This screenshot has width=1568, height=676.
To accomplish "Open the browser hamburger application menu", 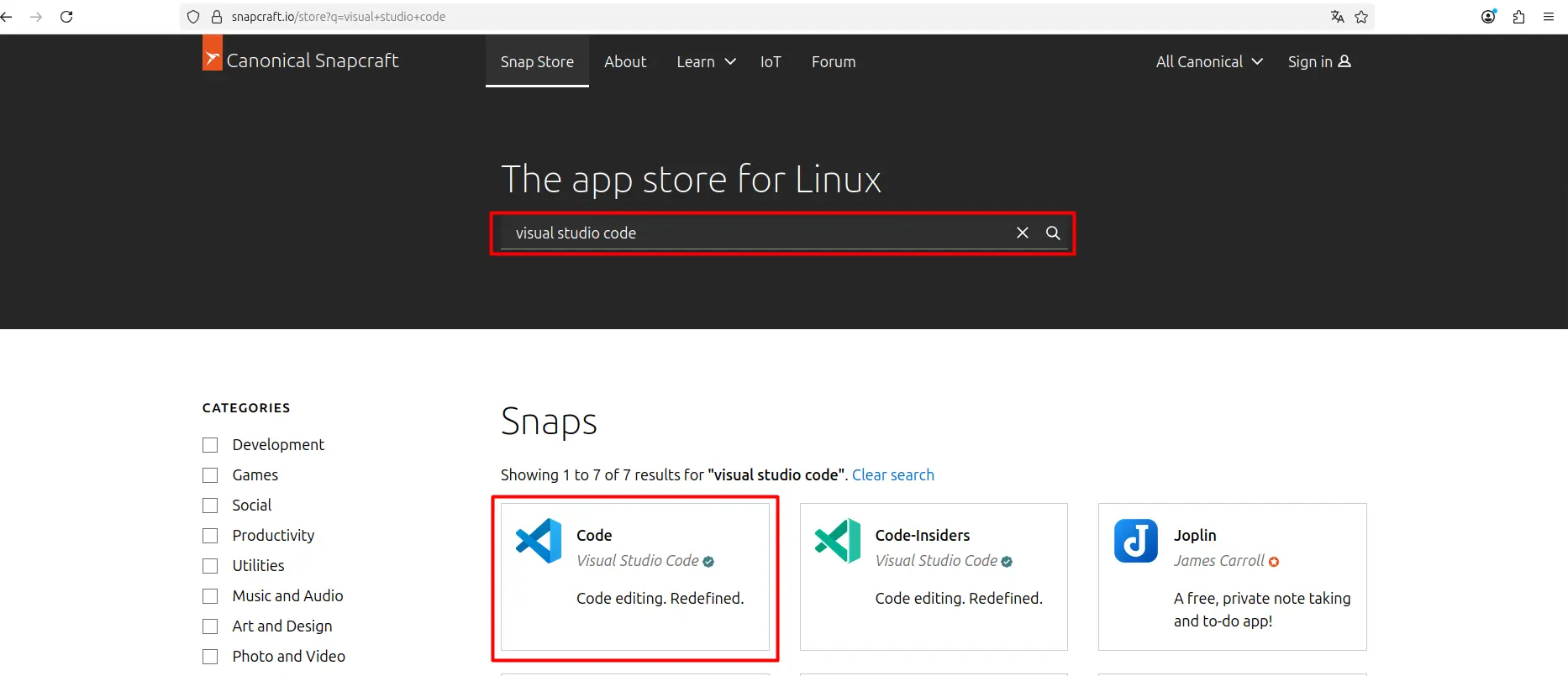I will [x=1548, y=17].
